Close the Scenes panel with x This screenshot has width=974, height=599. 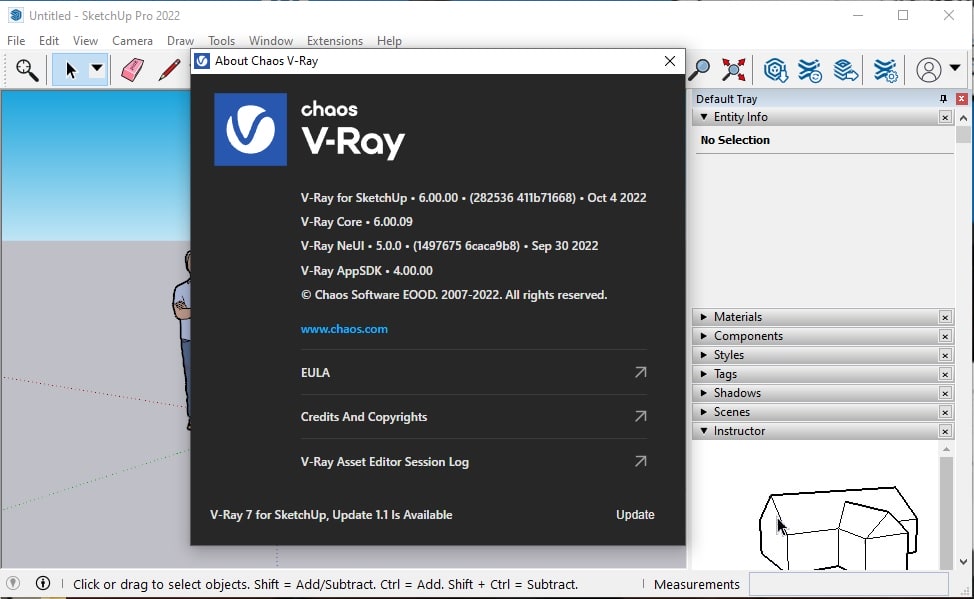(945, 412)
